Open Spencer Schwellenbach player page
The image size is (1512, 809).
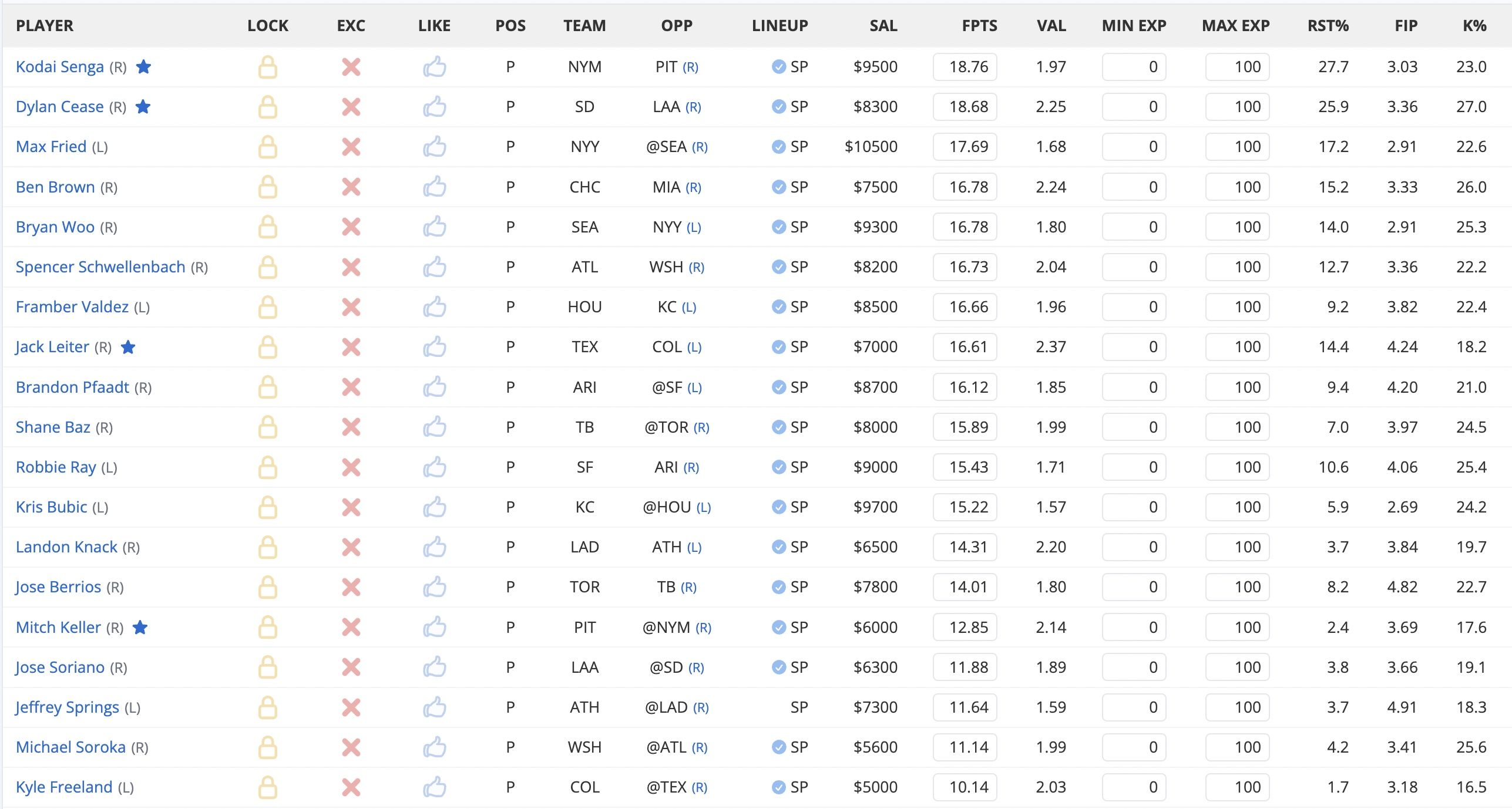click(100, 267)
